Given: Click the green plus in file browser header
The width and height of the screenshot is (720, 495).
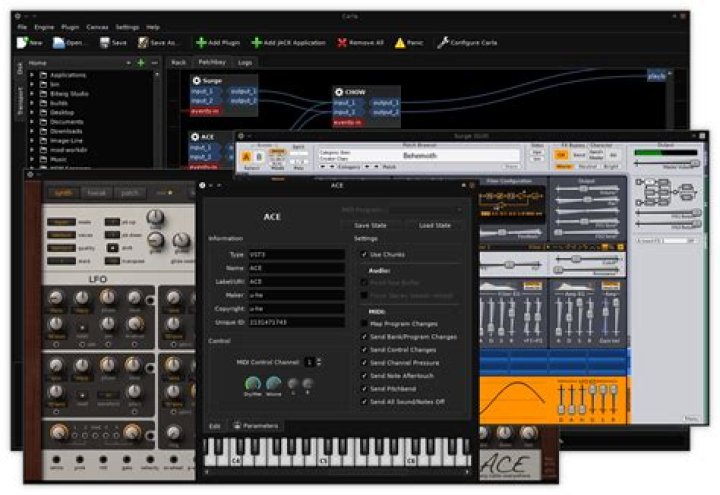Looking at the screenshot, I should click(141, 63).
